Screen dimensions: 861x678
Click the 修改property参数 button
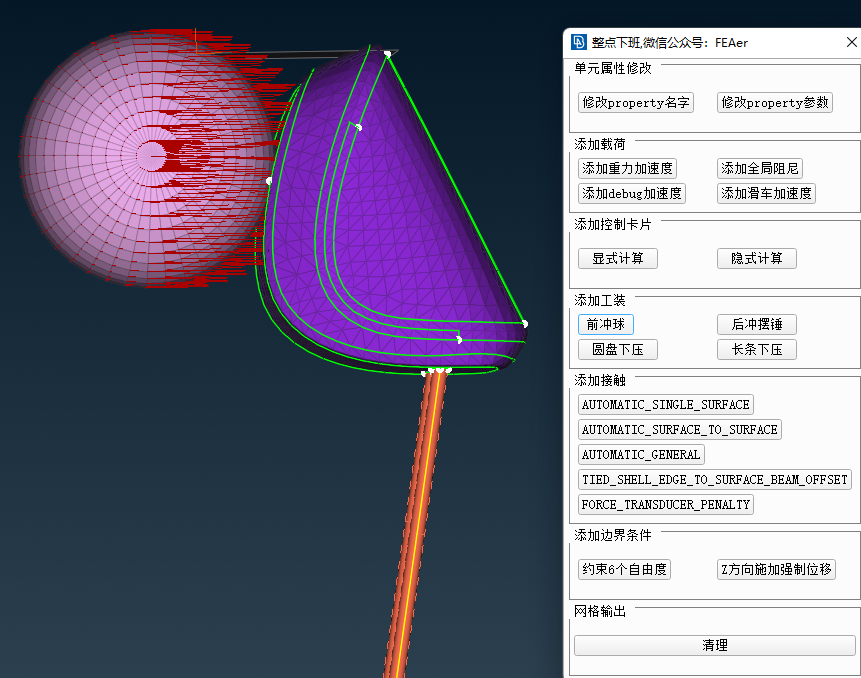(774, 103)
